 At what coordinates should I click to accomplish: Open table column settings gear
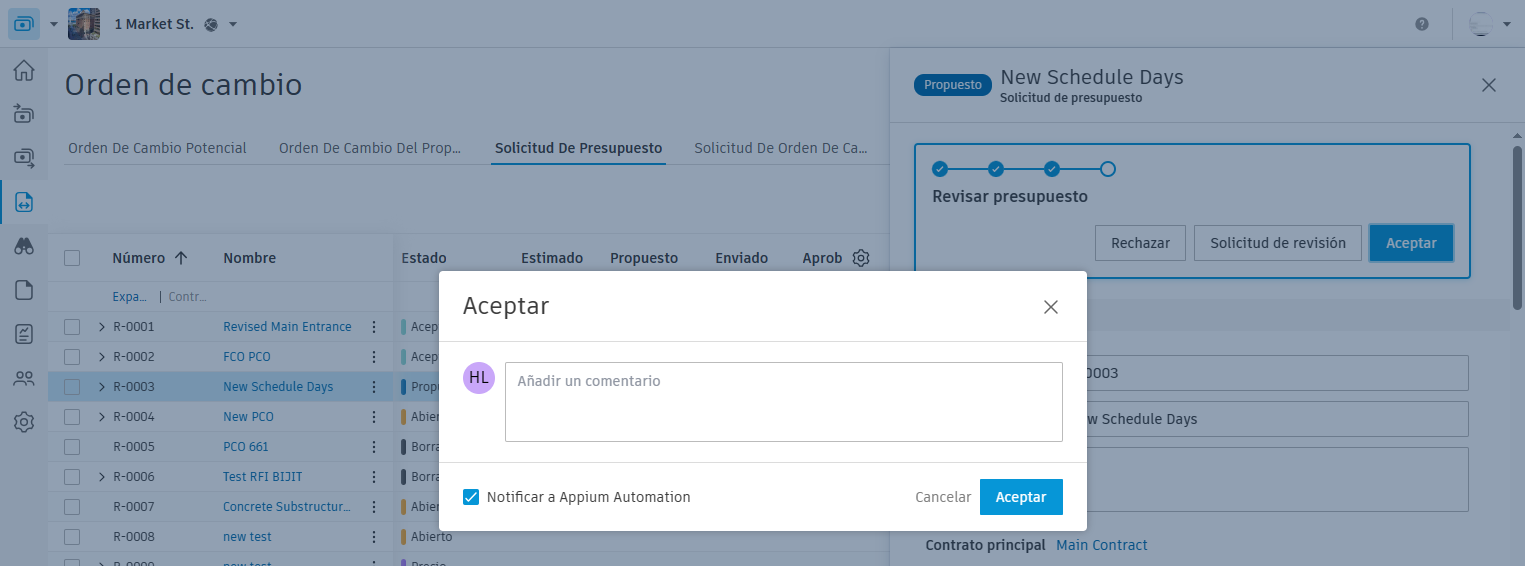(x=861, y=258)
